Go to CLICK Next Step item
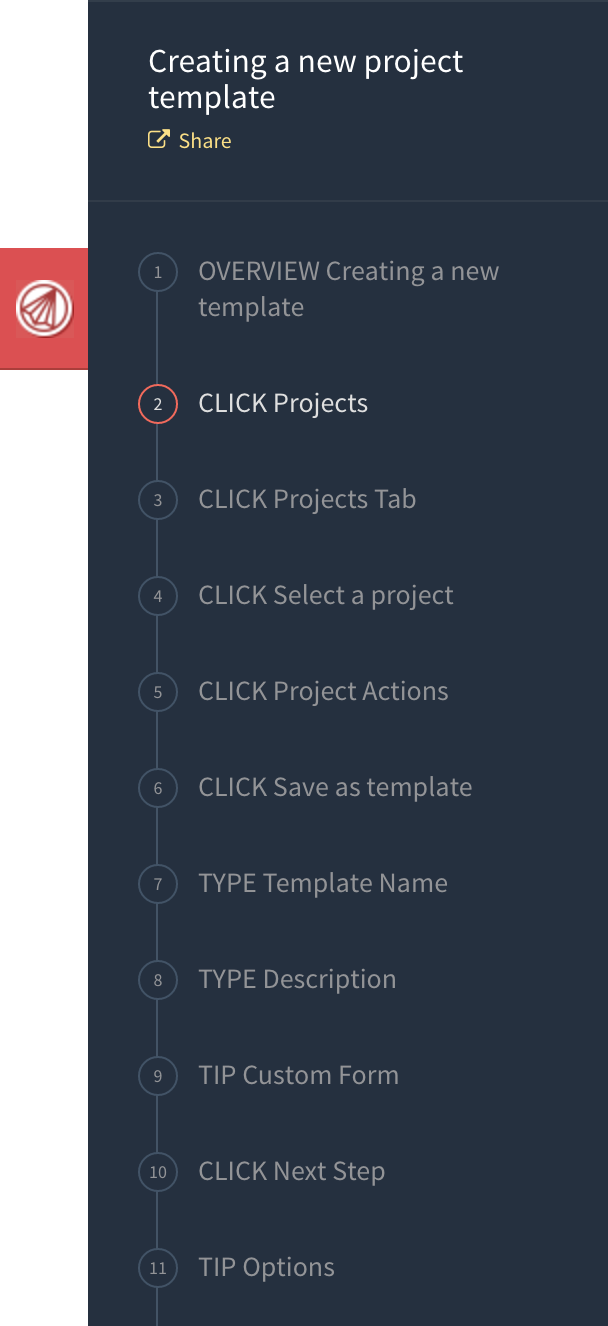Screen dimensions: 608x1326 point(291,1172)
